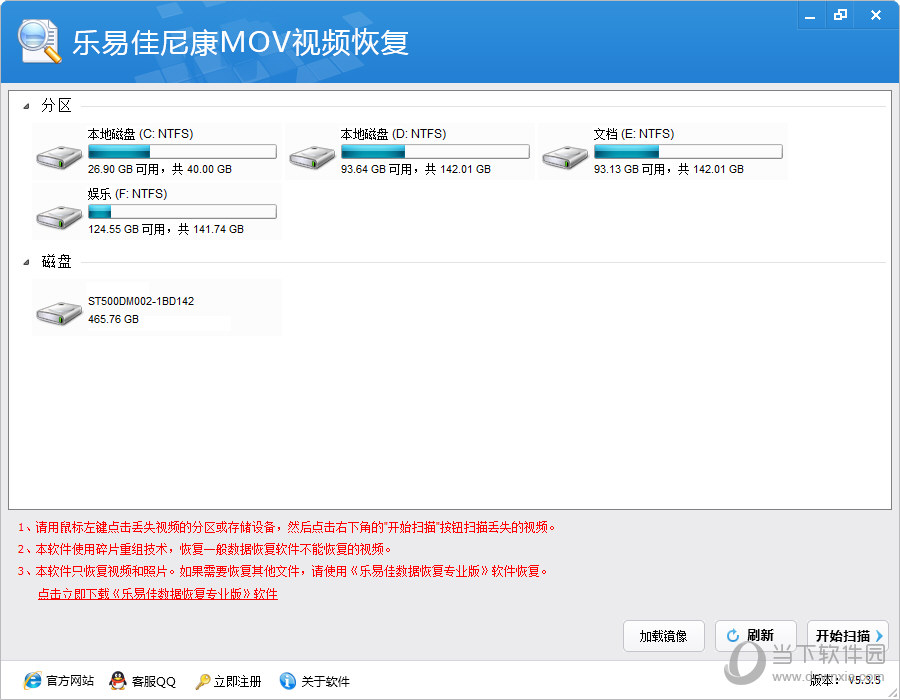900x700 pixels.
Task: Click the Internet Explorer icon for 官方网站
Action: pos(33,680)
